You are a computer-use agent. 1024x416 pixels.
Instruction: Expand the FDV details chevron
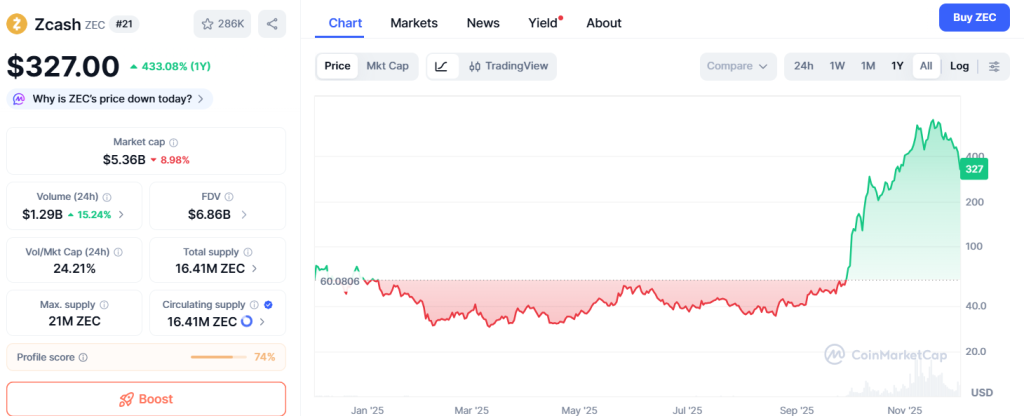coord(244,214)
